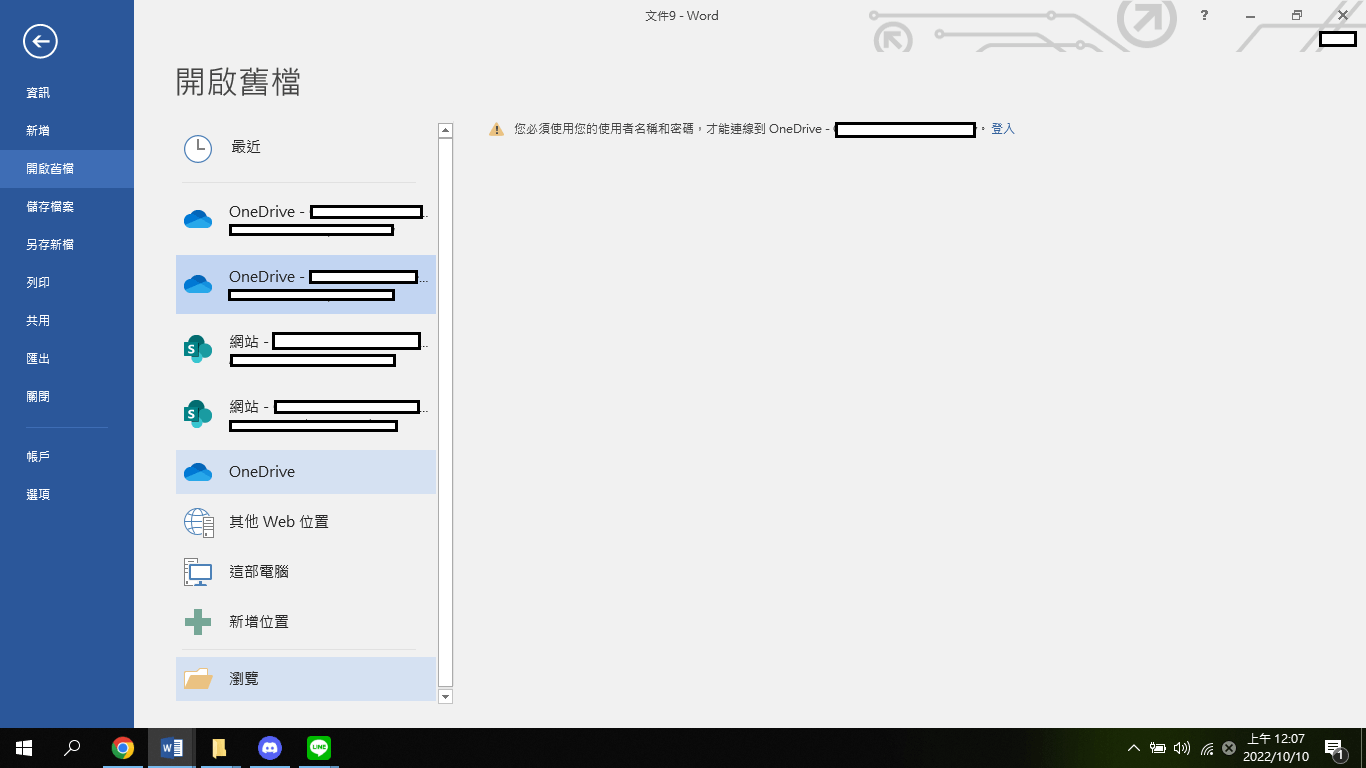Select the highlighted OneDrive account cloud icon

coord(198,284)
